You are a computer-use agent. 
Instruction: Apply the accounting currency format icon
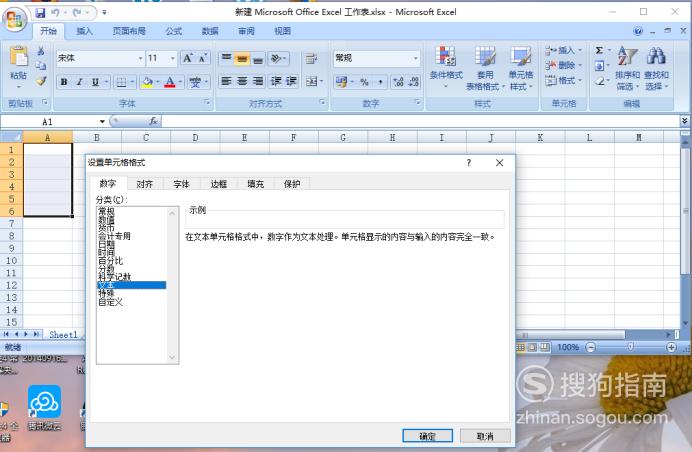[x=341, y=82]
